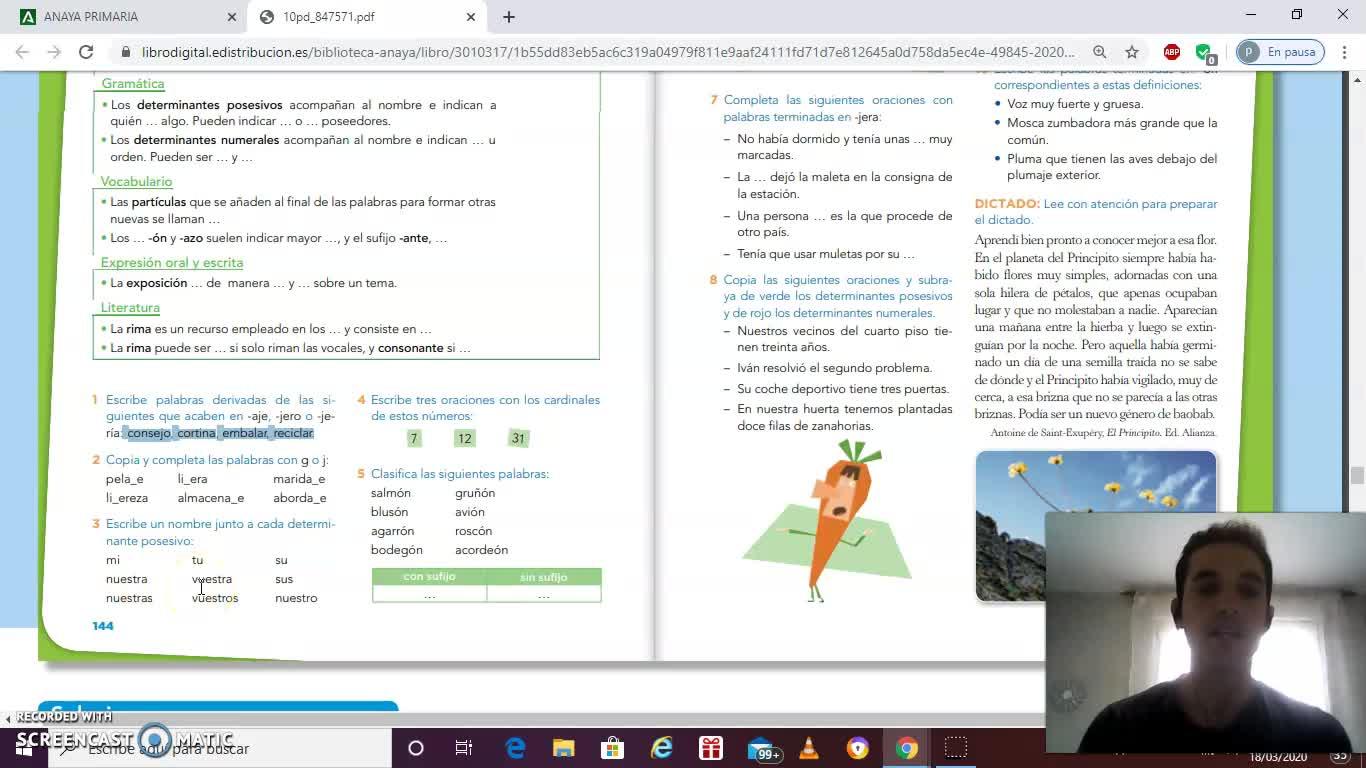Open the dashed-rectangle recorder app on taskbar
1366x768 pixels.
pyautogui.click(x=956, y=748)
